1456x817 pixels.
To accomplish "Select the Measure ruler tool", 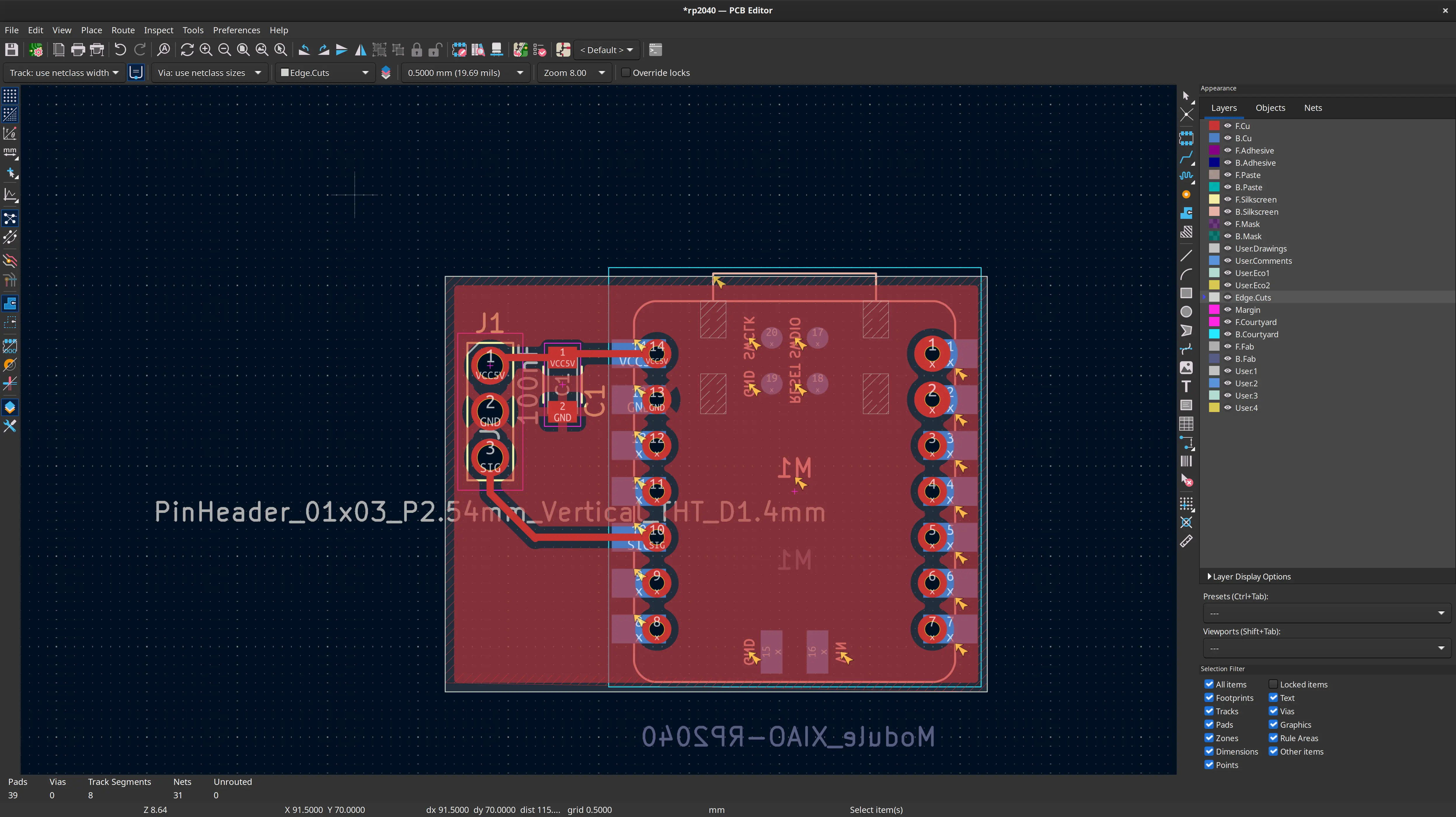I will pyautogui.click(x=1186, y=541).
